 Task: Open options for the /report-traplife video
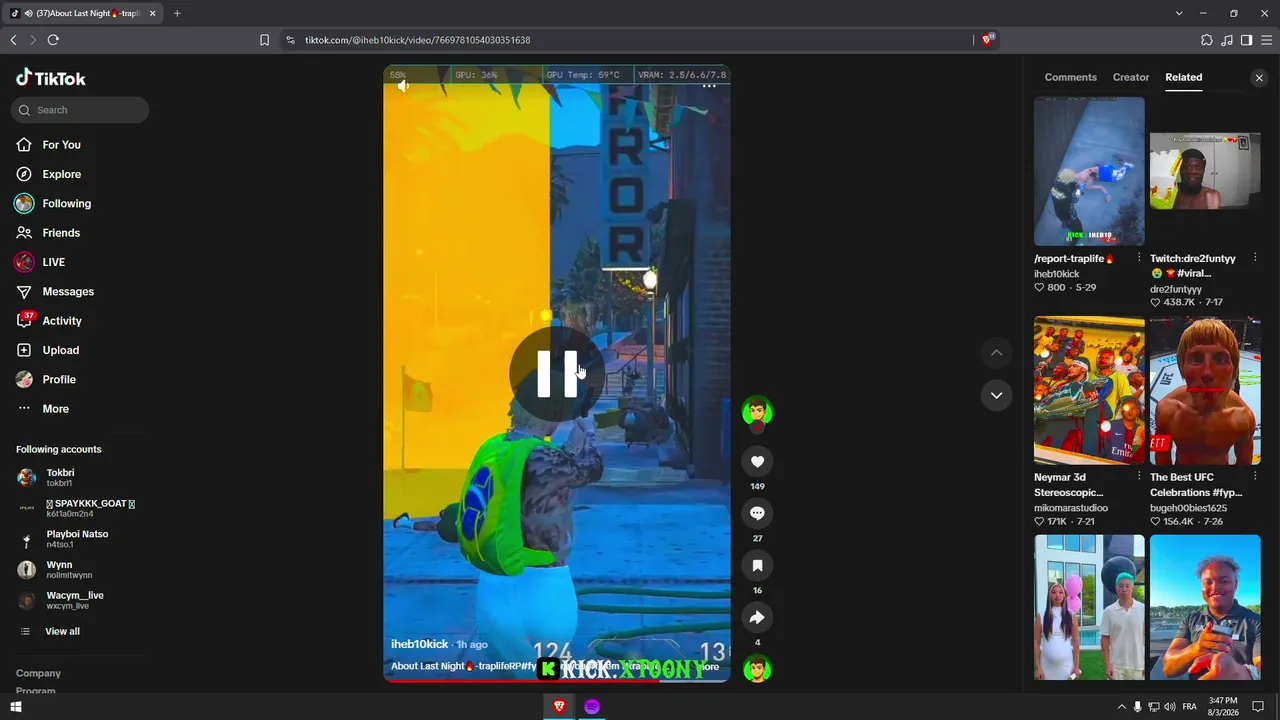point(1139,258)
